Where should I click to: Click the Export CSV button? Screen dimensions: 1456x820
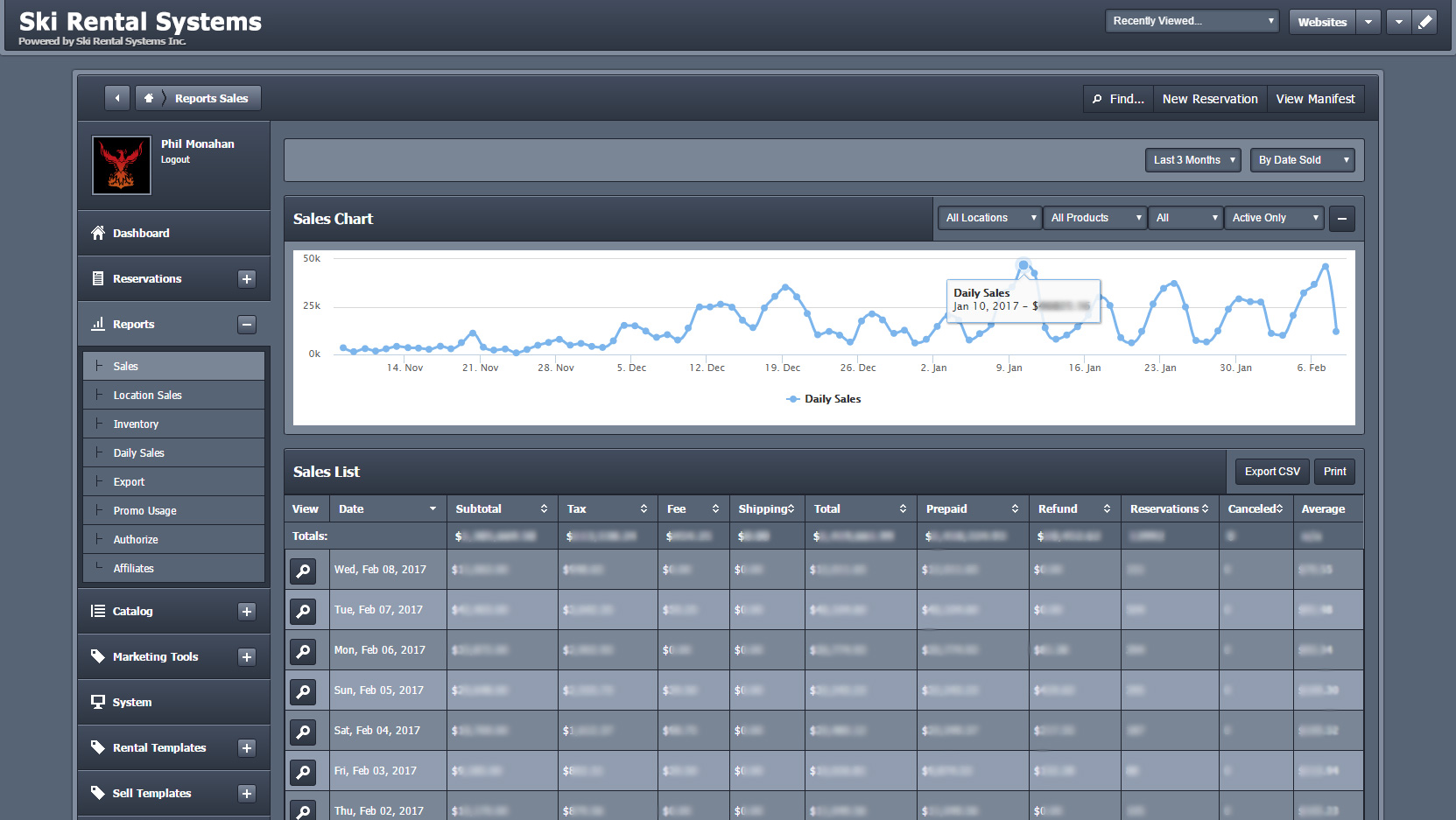[x=1271, y=471]
